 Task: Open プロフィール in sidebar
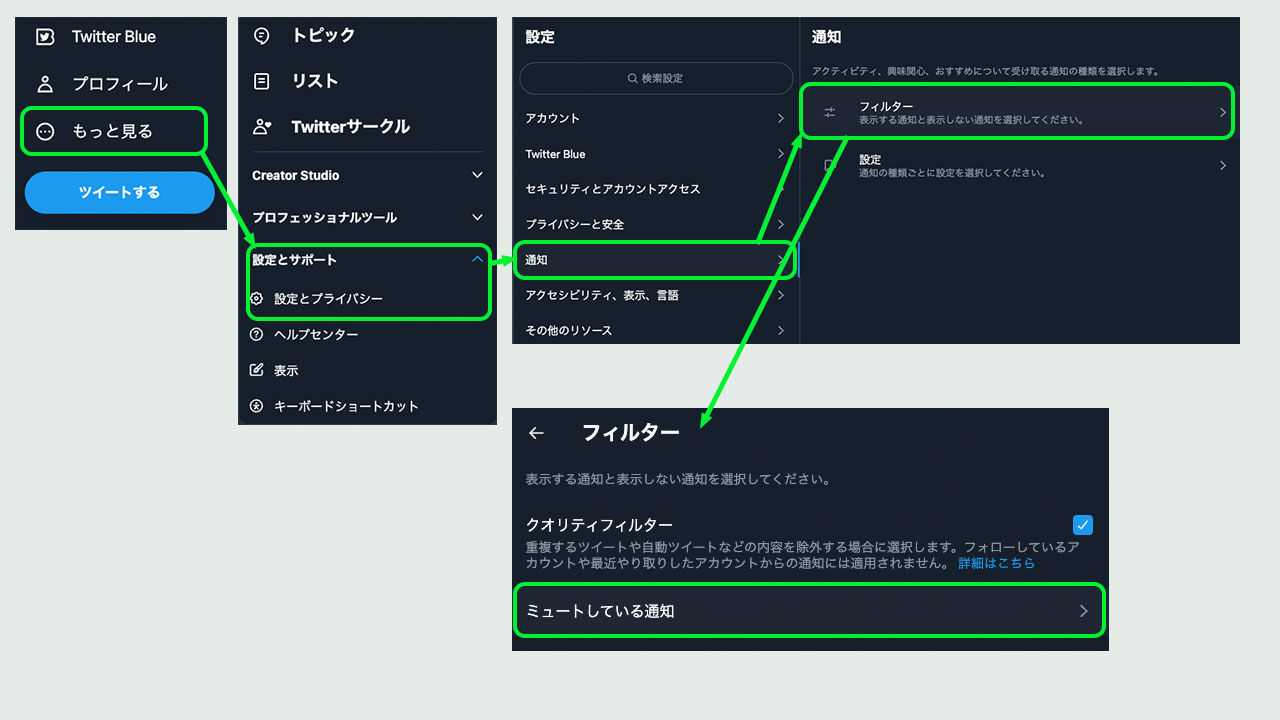tap(120, 84)
